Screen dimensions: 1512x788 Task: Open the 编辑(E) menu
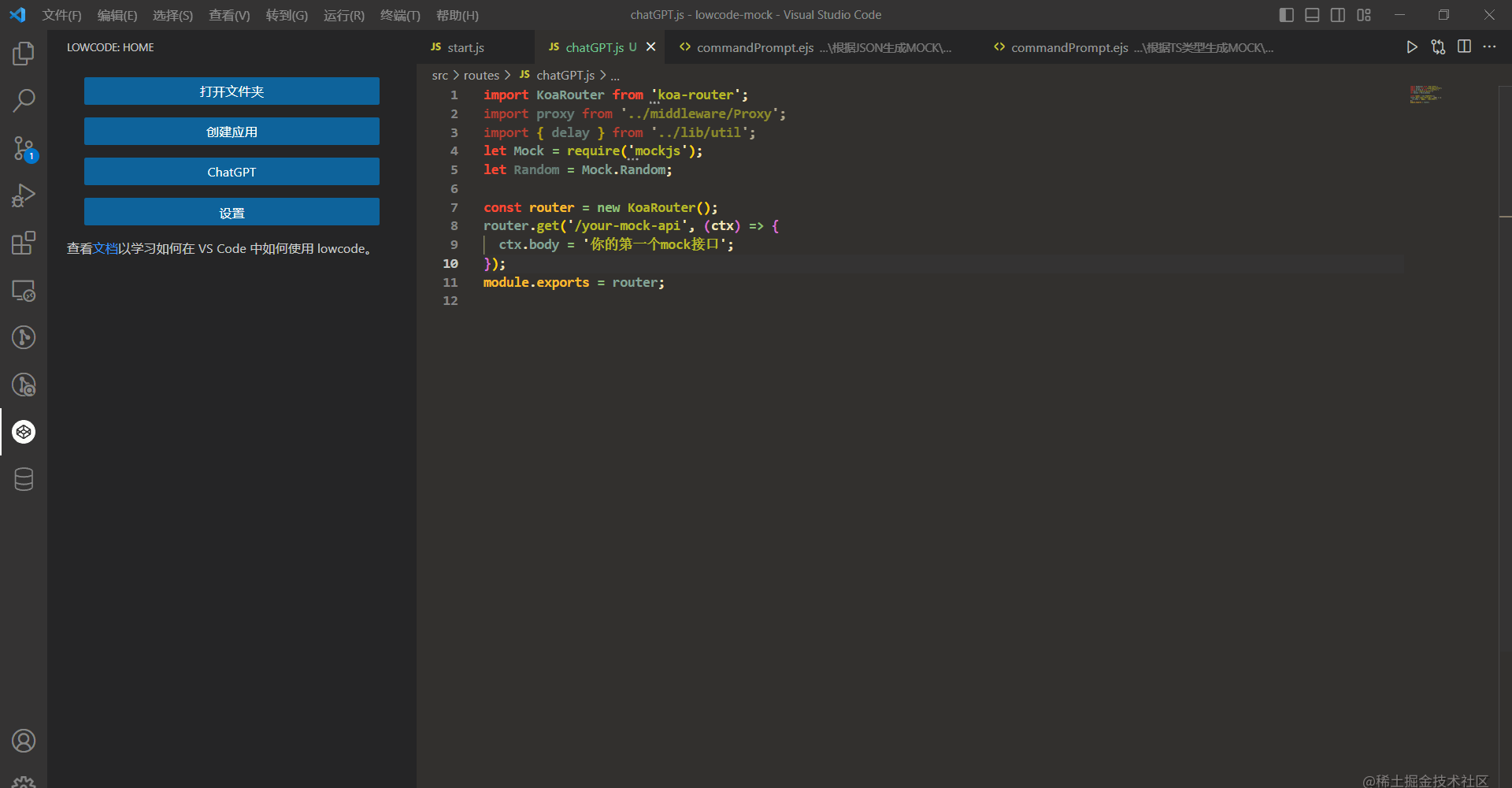pyautogui.click(x=117, y=15)
